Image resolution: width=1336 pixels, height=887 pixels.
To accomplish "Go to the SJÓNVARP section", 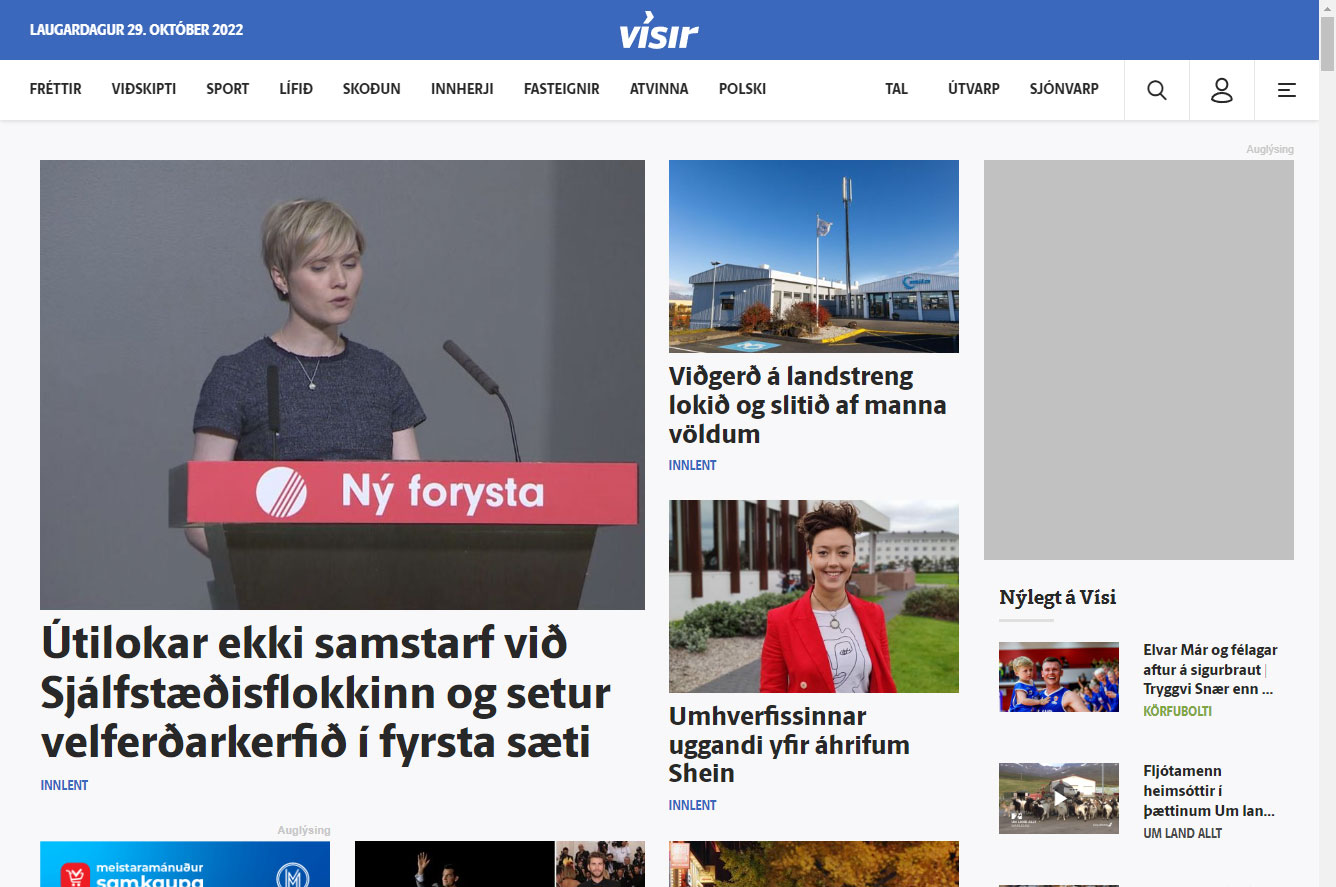I will tap(1063, 89).
